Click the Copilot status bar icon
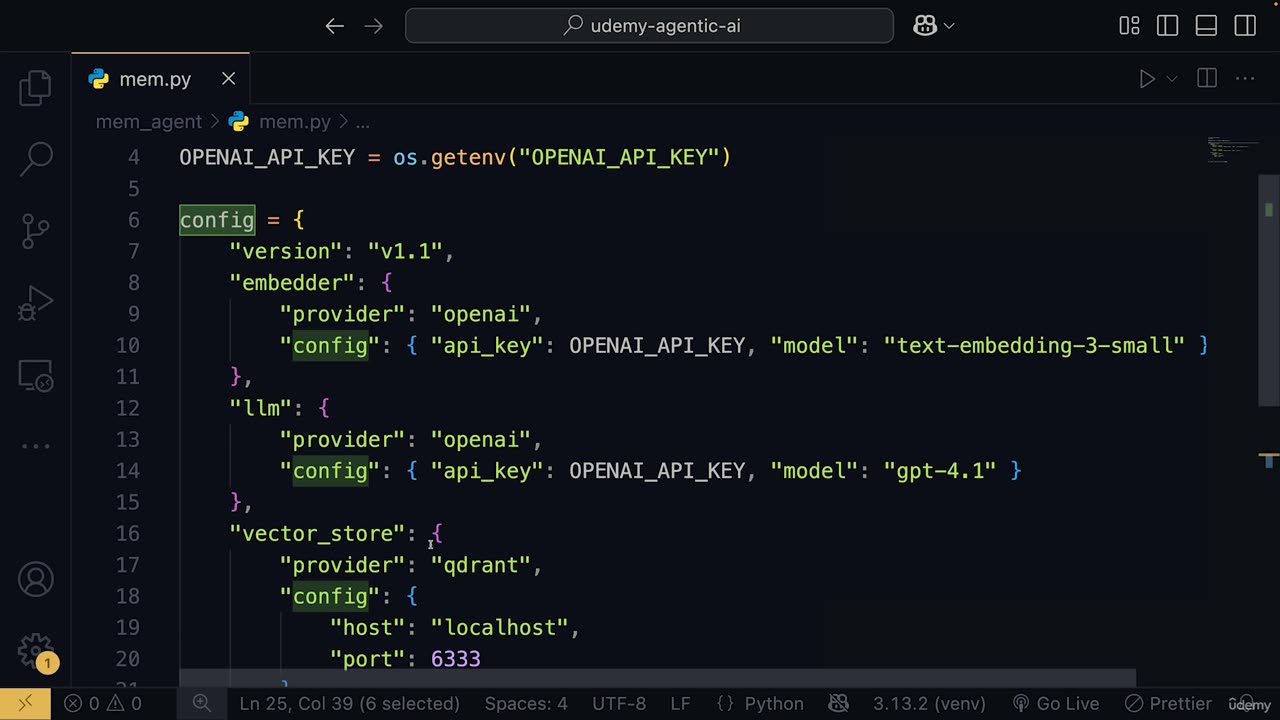The image size is (1280, 720). pos(839,703)
